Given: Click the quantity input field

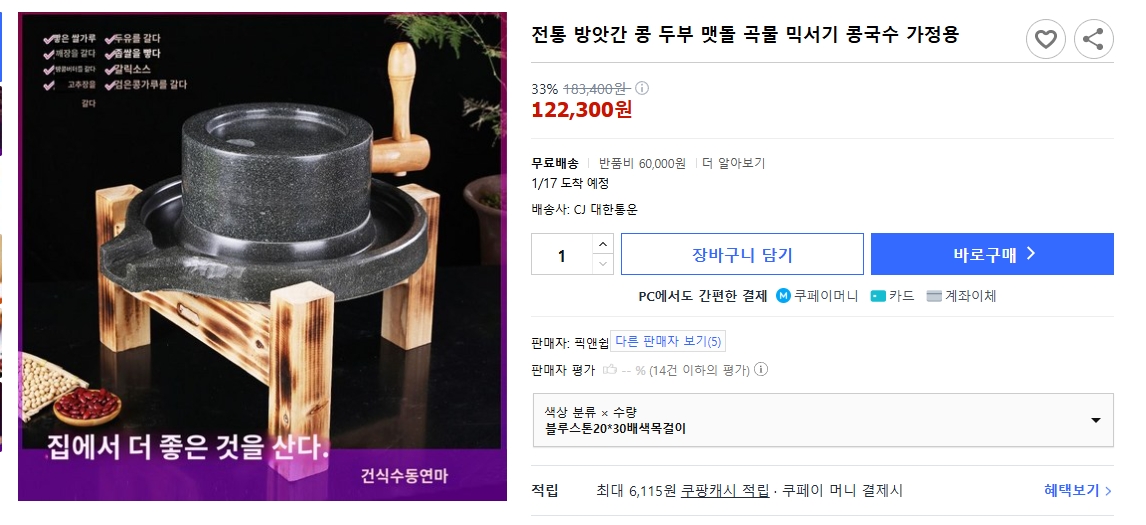Looking at the screenshot, I should point(562,255).
